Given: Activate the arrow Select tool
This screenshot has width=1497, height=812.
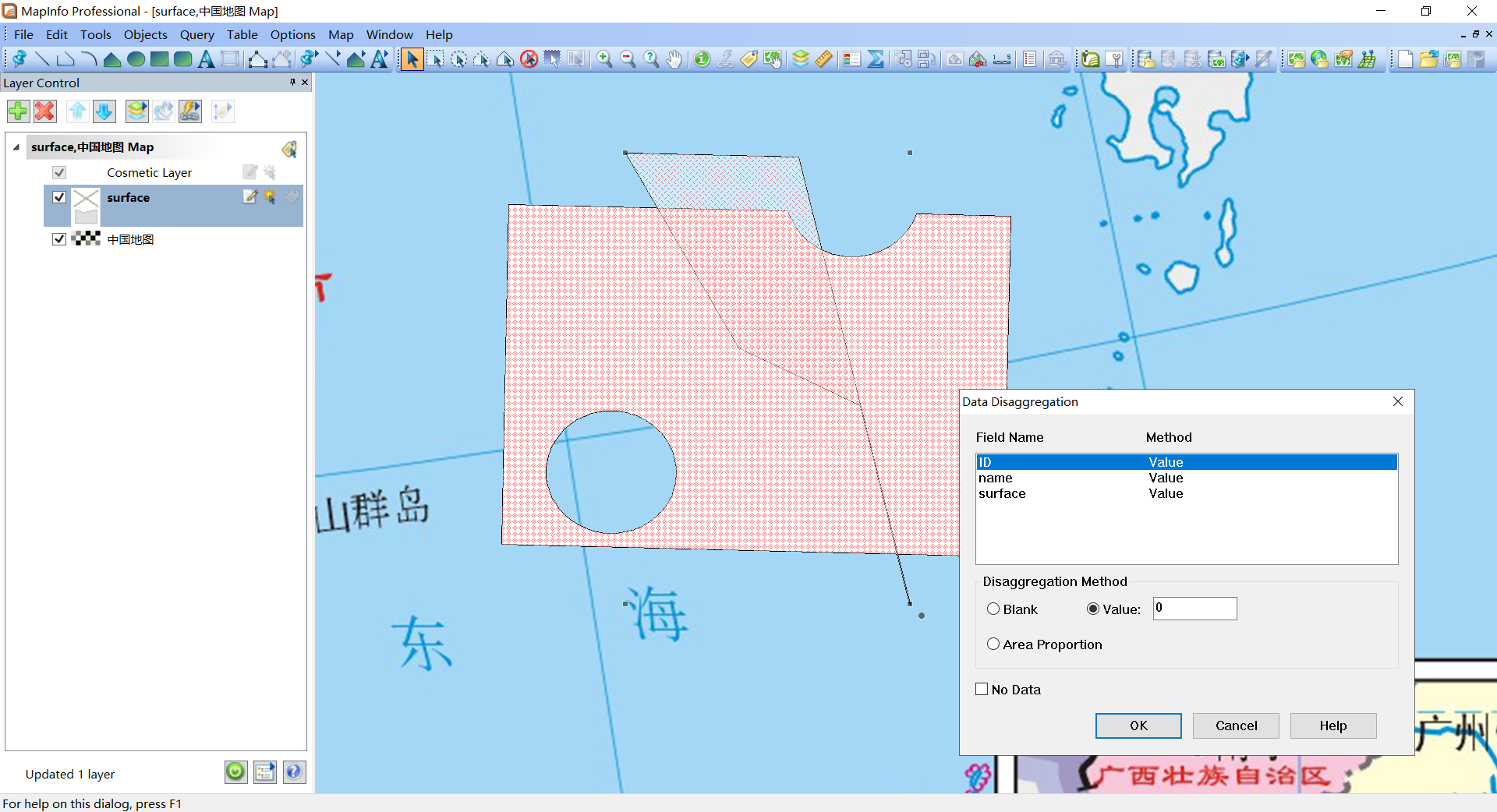Looking at the screenshot, I should tap(412, 59).
